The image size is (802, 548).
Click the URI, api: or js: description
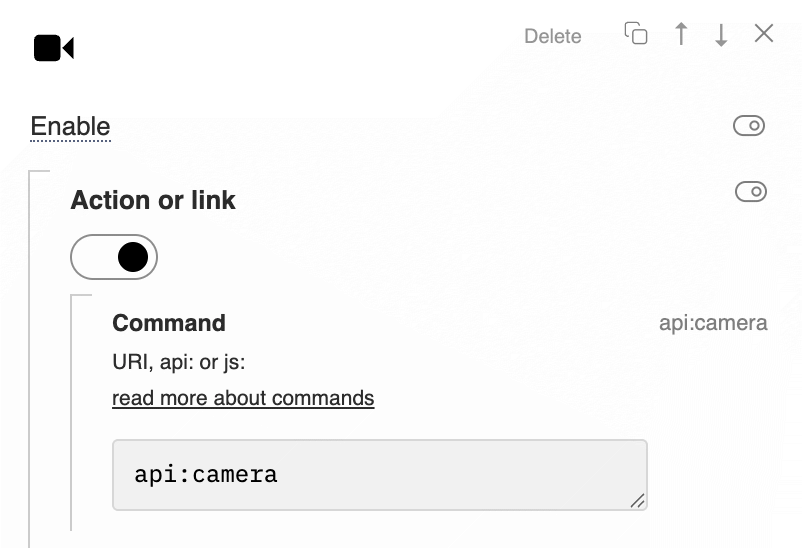(x=179, y=362)
